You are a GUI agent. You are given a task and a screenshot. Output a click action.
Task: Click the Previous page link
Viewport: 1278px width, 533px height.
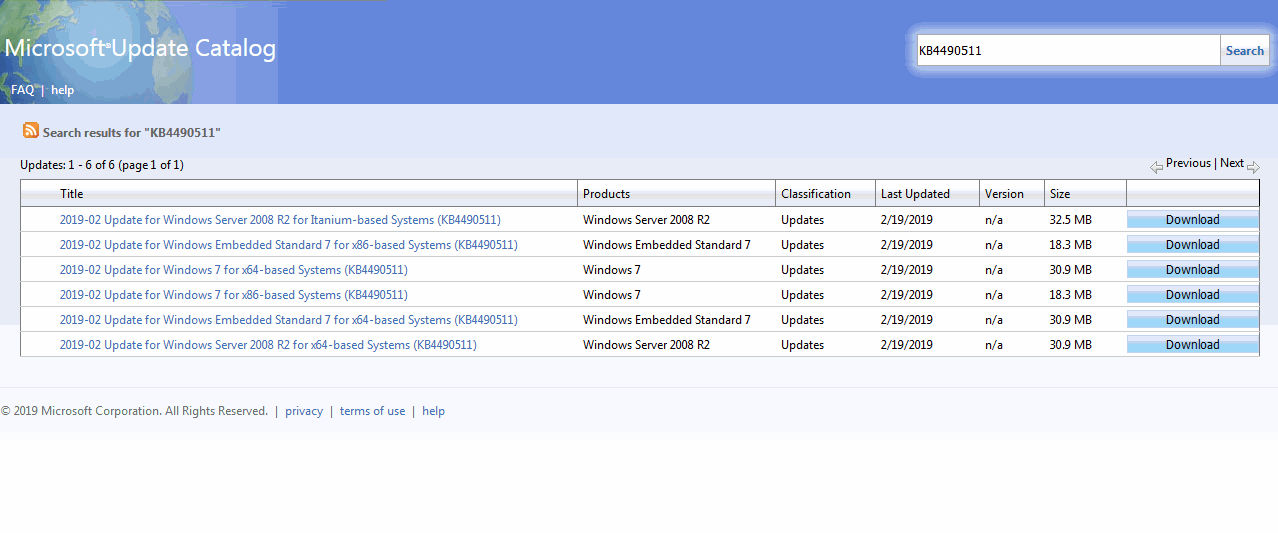[1188, 163]
